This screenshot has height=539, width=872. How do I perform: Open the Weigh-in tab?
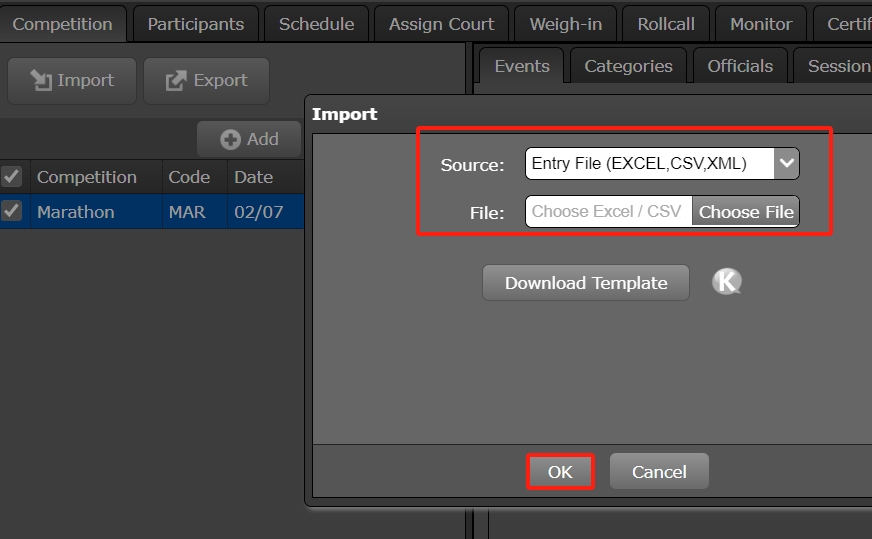click(x=565, y=24)
